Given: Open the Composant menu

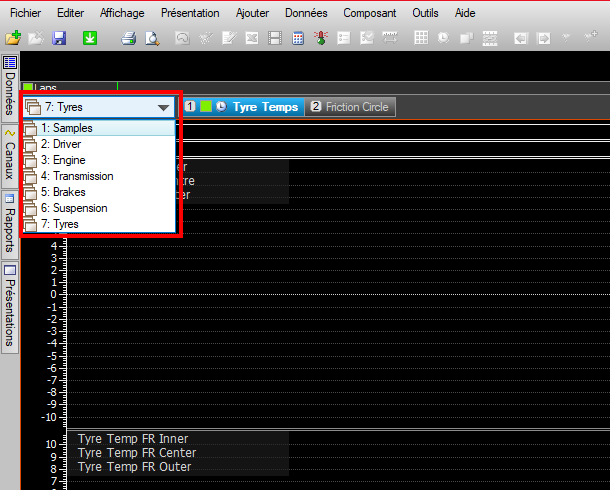Looking at the screenshot, I should 369,13.
